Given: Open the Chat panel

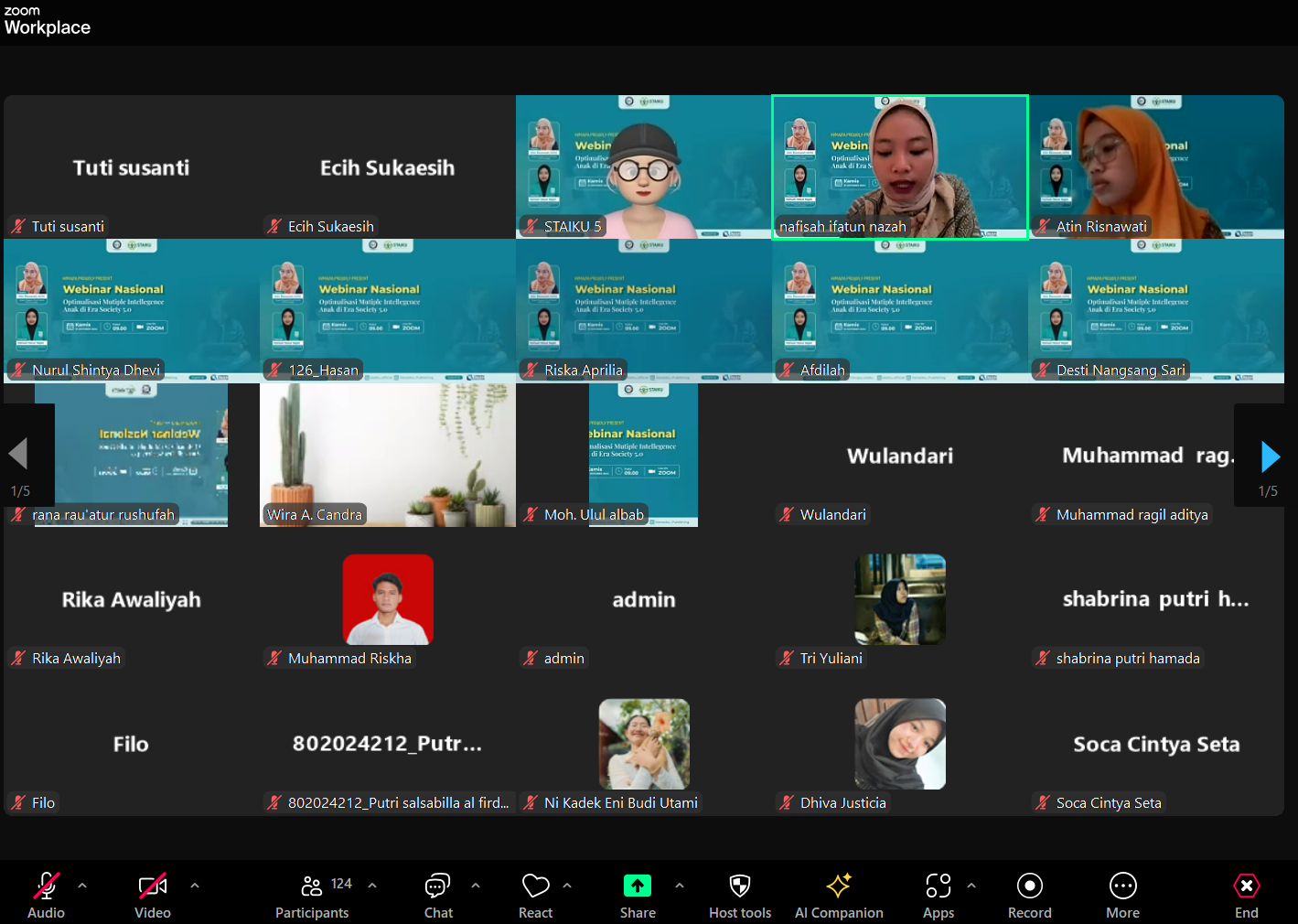Looking at the screenshot, I should coord(438,896).
